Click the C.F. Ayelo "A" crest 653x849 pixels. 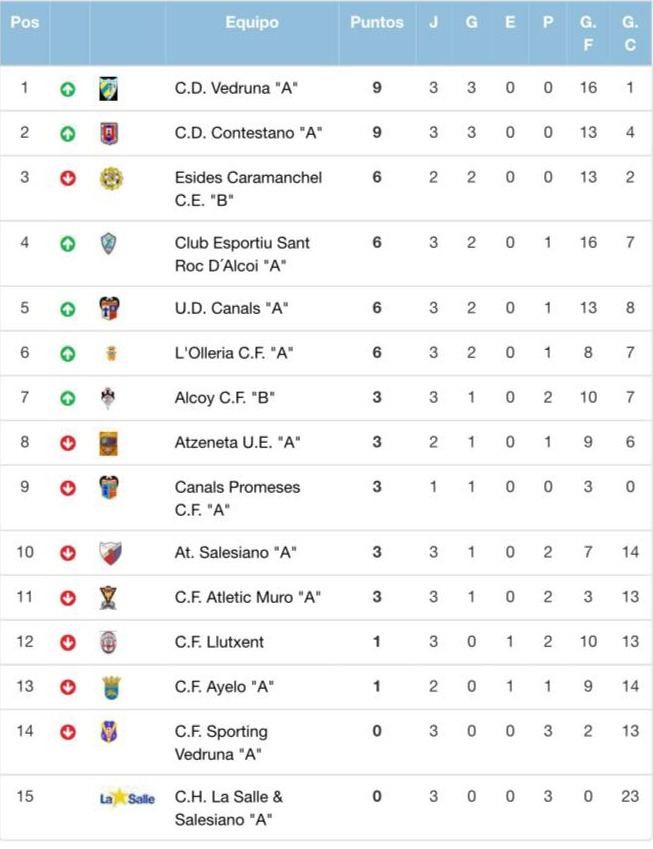109,687
